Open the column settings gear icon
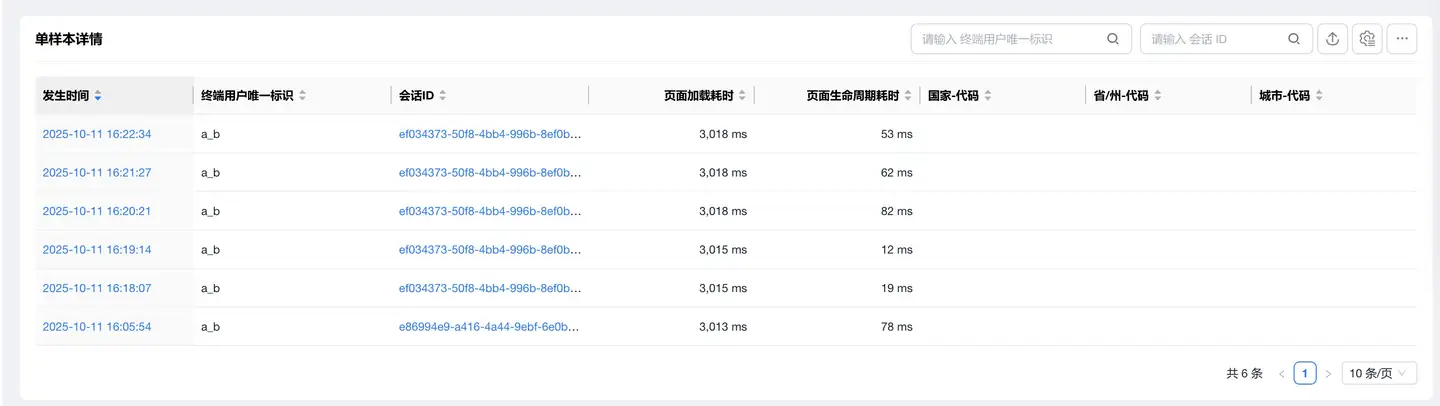This screenshot has height=406, width=1440. [1367, 39]
